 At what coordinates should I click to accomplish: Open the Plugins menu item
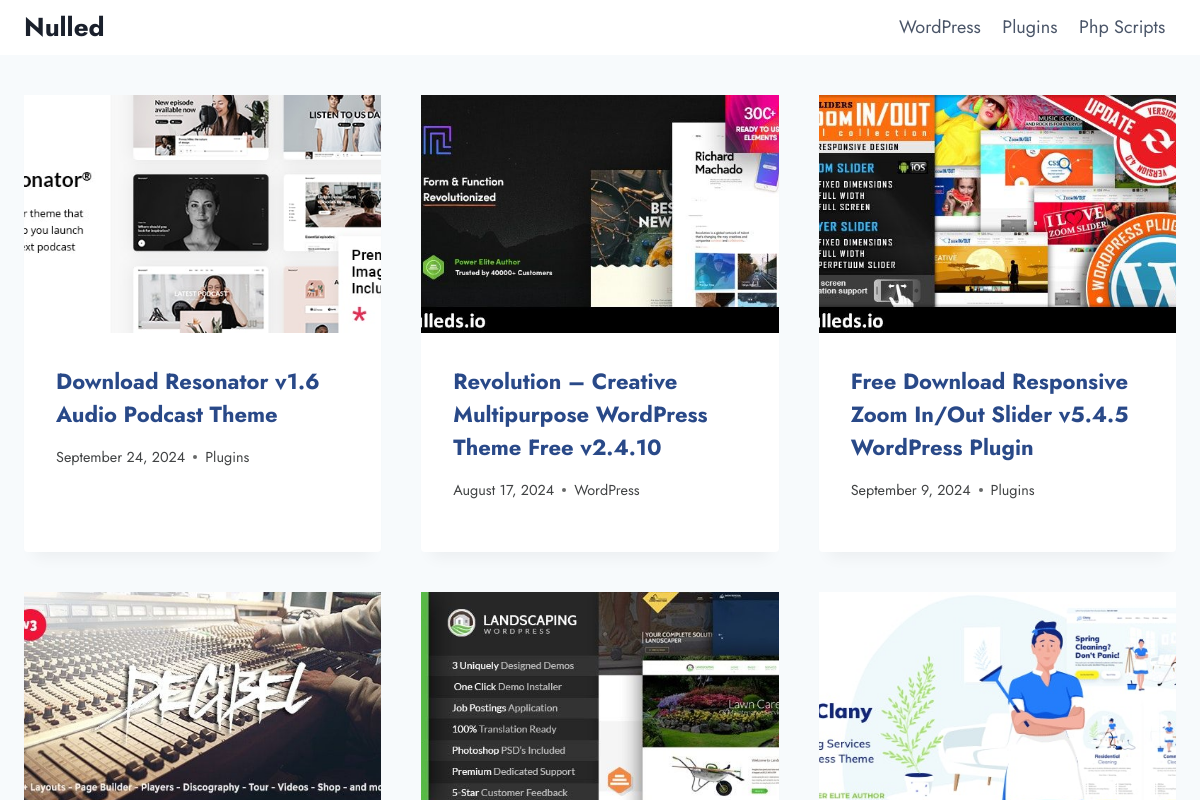tap(1030, 27)
